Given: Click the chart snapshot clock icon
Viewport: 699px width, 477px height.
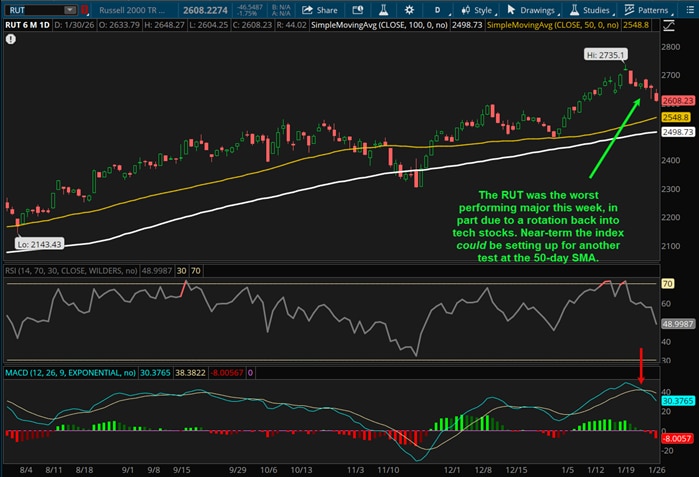Looking at the screenshot, I should [358, 10].
